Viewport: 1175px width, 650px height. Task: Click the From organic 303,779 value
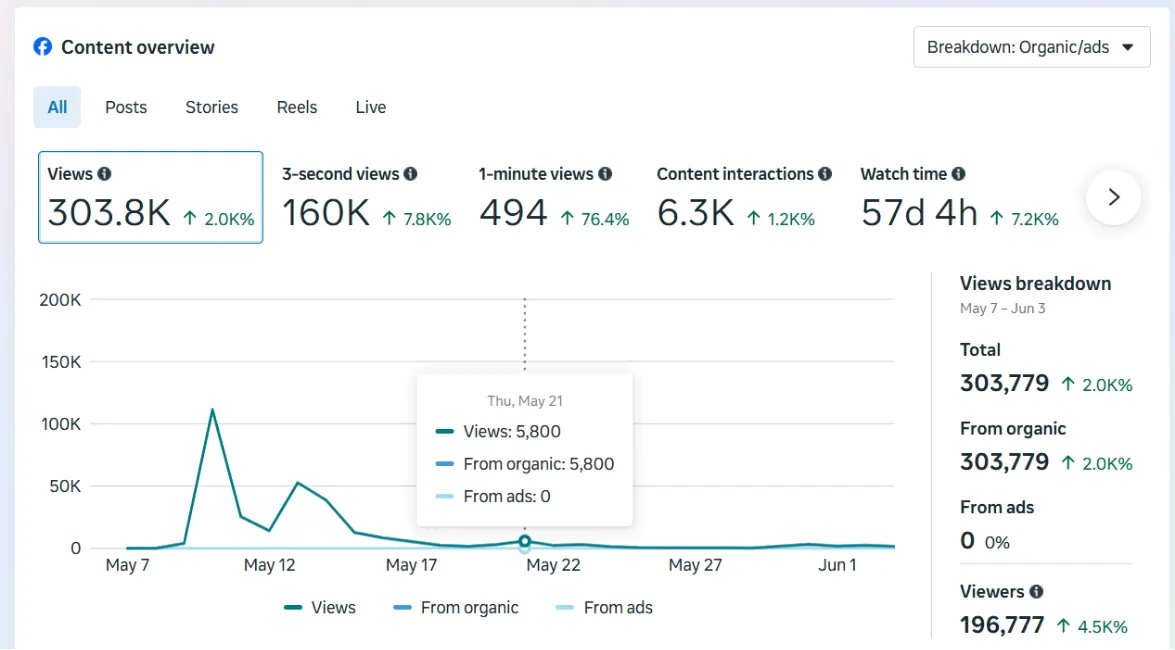point(1004,462)
